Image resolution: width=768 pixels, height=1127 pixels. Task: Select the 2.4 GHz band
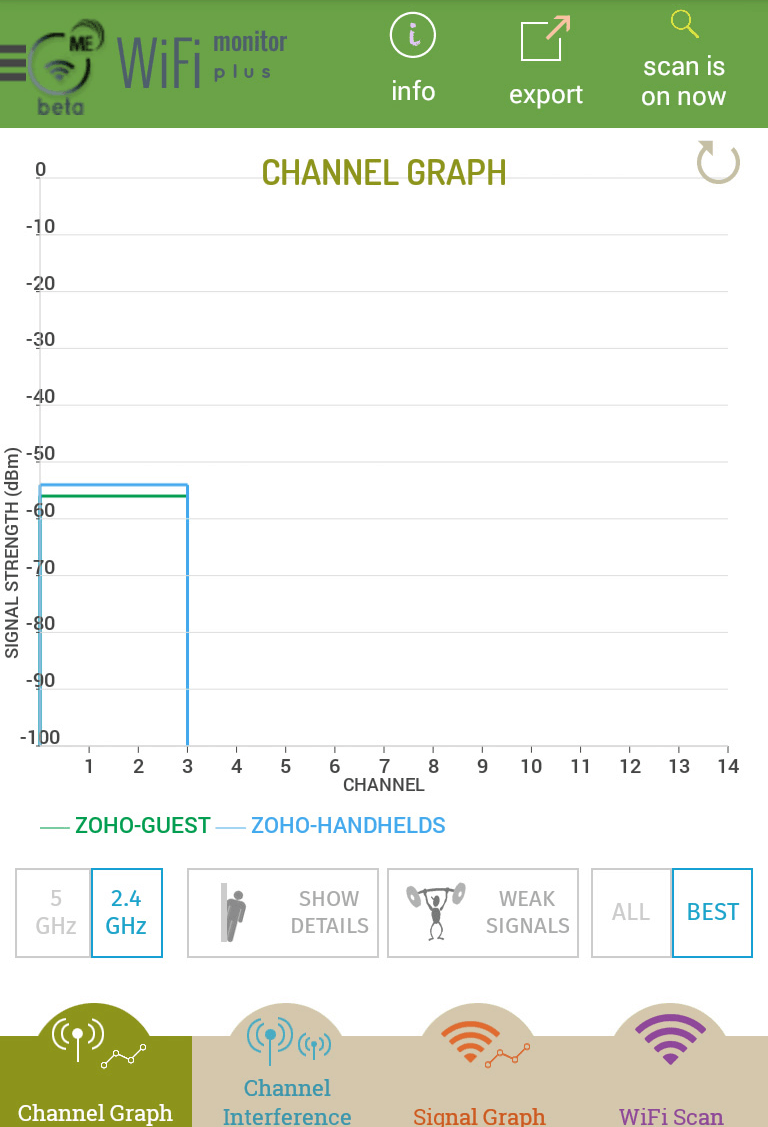pos(126,912)
